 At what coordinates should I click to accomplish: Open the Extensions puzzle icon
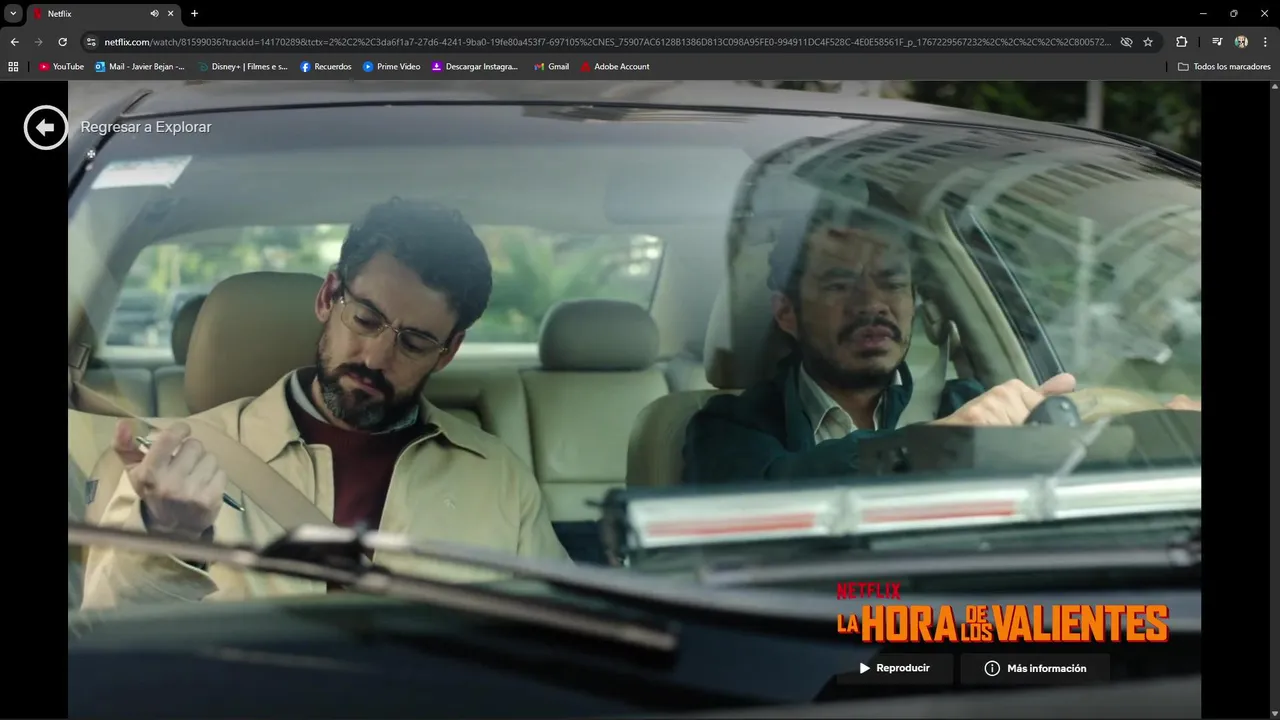pyautogui.click(x=1181, y=42)
